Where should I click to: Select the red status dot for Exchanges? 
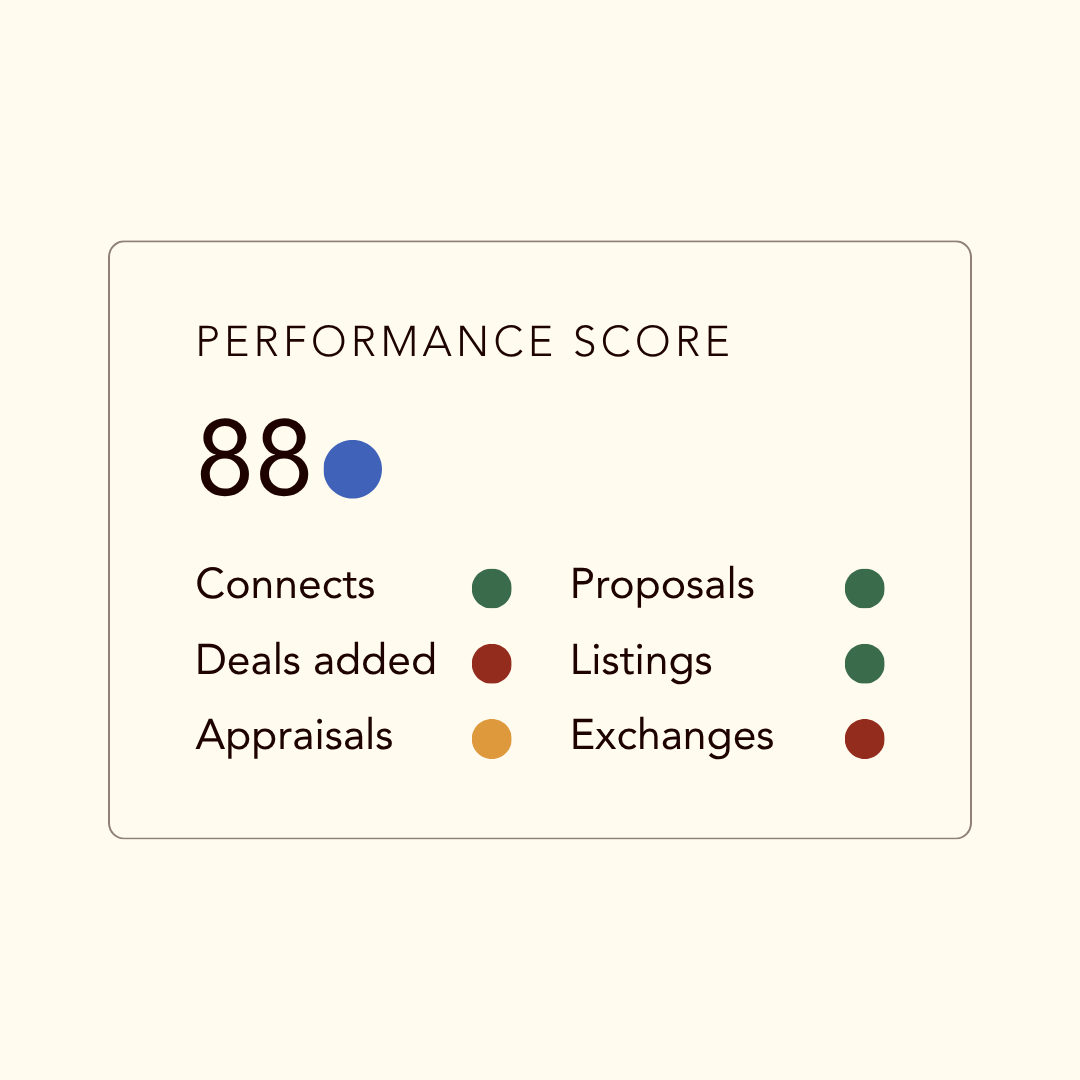(x=864, y=739)
